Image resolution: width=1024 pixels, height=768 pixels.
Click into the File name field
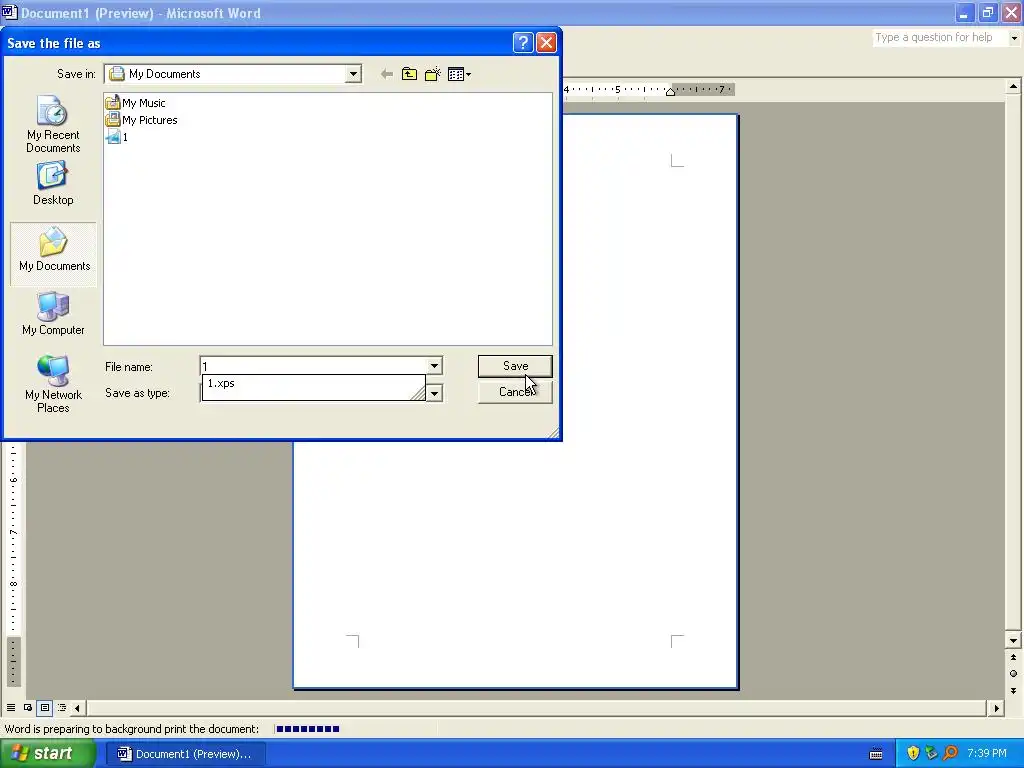click(313, 366)
